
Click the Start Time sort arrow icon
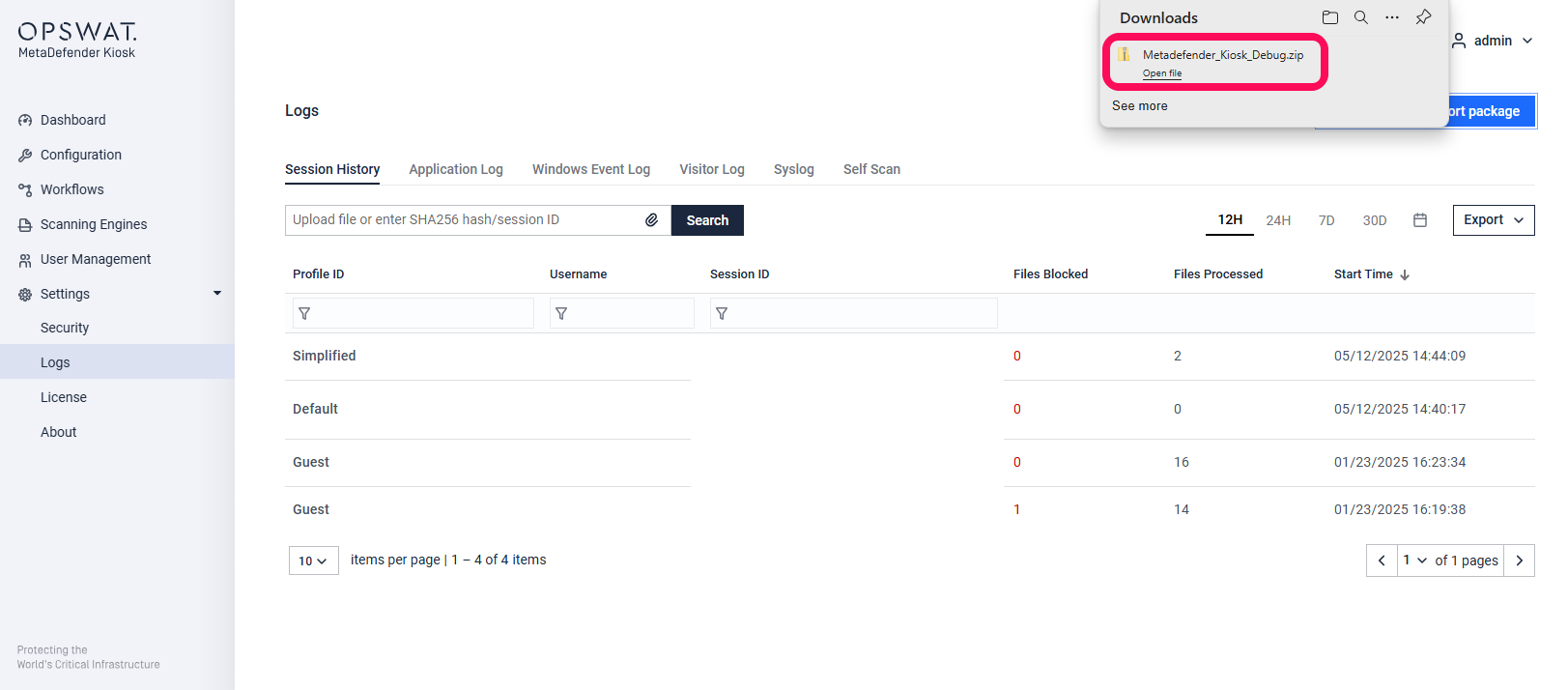[x=1405, y=275]
